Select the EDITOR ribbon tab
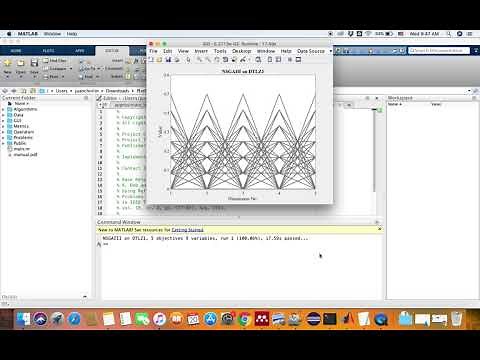 pyautogui.click(x=112, y=51)
